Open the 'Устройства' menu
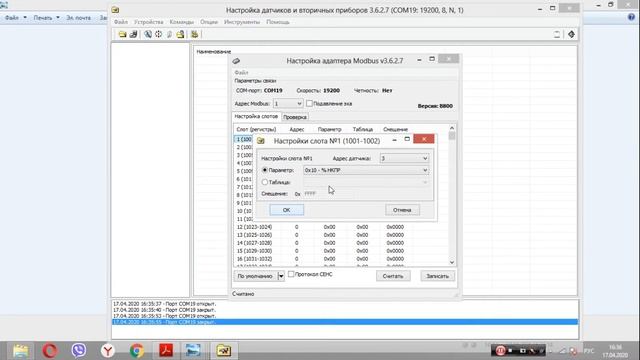 point(149,22)
